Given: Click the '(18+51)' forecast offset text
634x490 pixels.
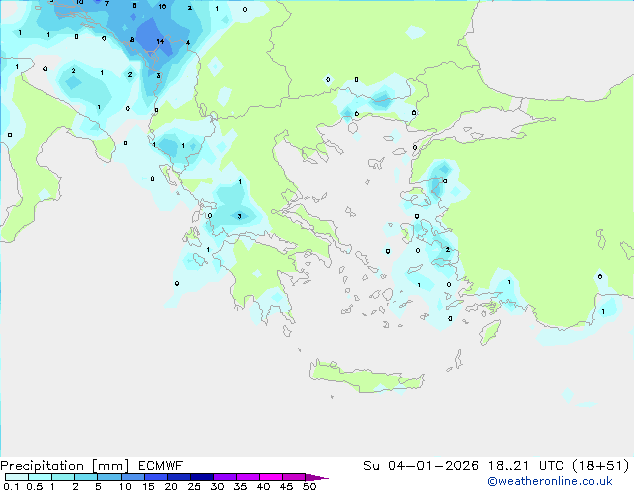Looking at the screenshot, I should (601, 466).
